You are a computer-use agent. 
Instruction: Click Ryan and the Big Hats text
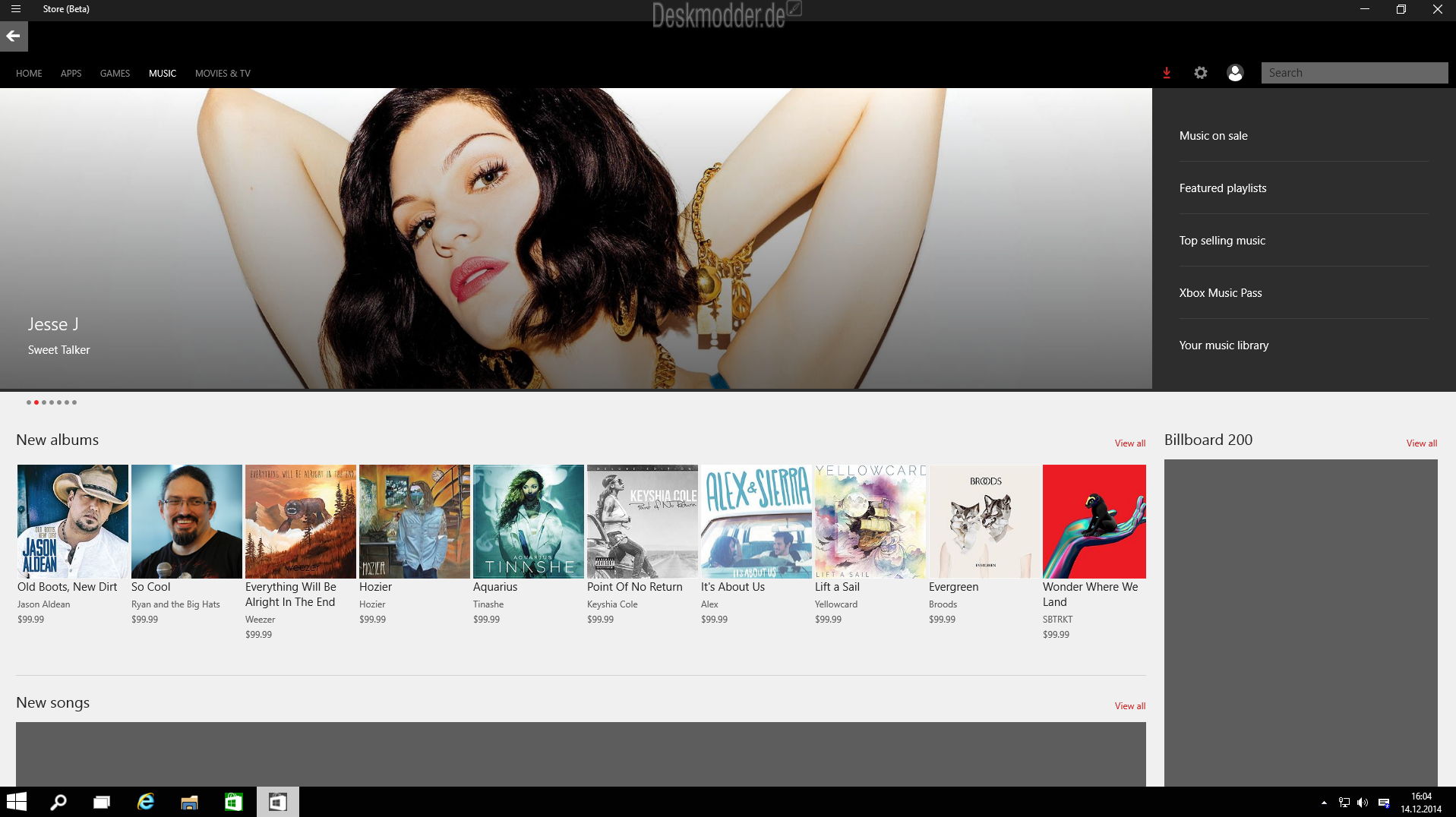[175, 604]
